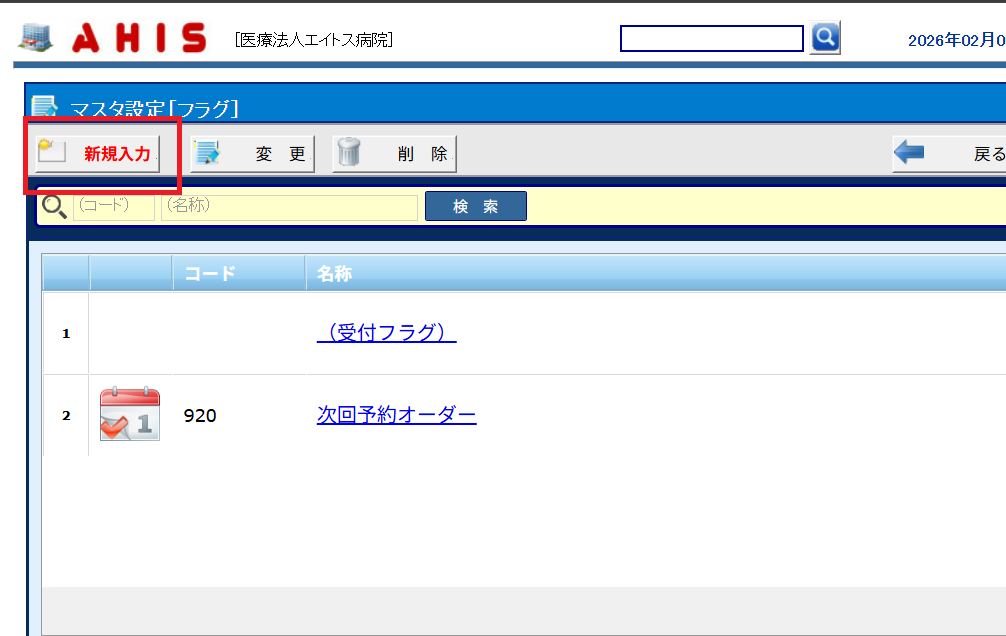Go back with the 戻る arrow button
The height and width of the screenshot is (636, 1006).
point(948,154)
